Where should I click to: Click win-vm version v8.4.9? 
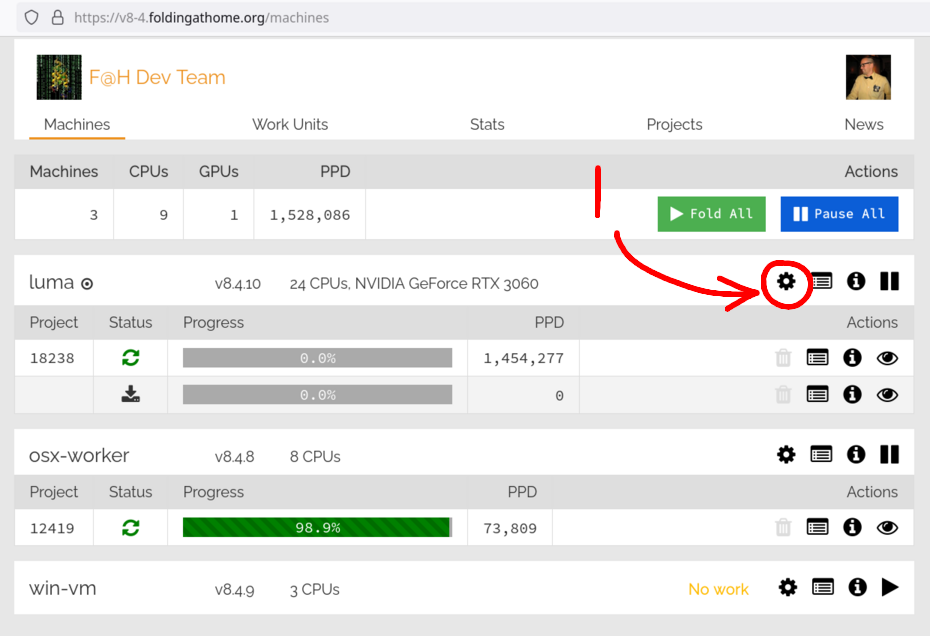(x=234, y=590)
